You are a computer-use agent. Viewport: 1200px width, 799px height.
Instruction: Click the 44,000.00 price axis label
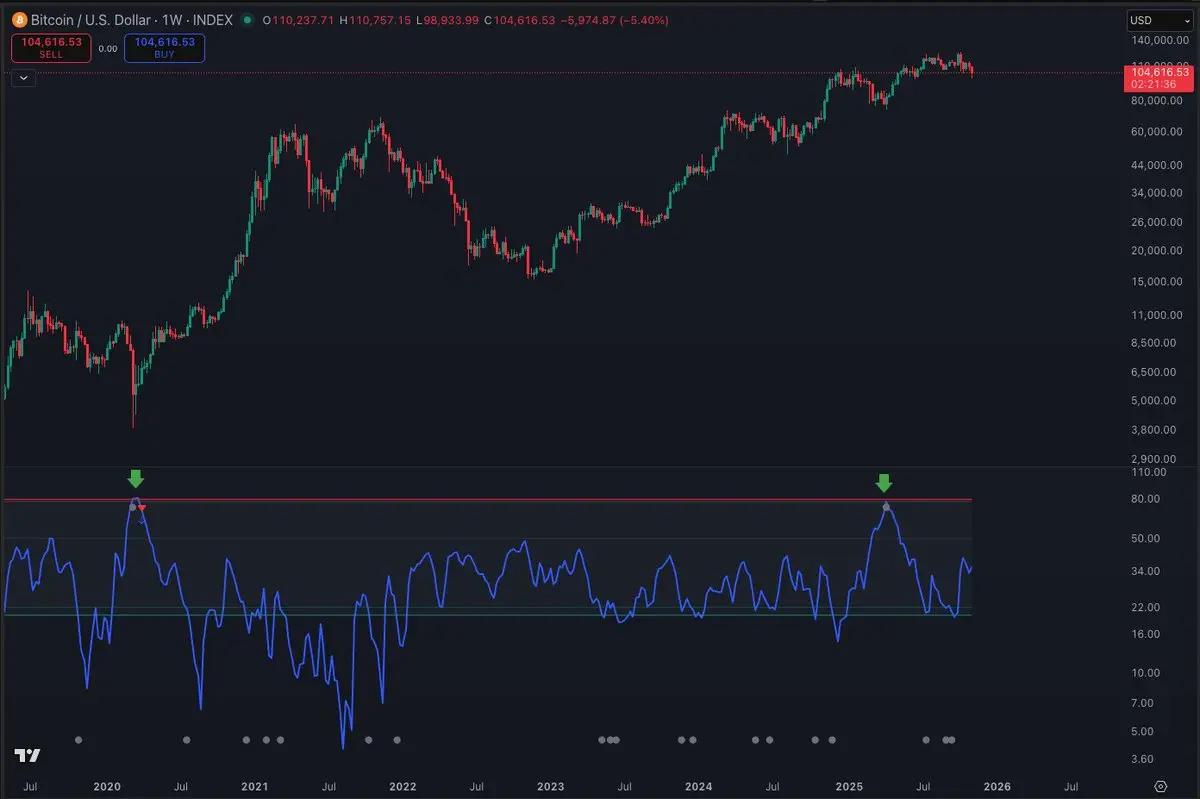pos(1159,165)
